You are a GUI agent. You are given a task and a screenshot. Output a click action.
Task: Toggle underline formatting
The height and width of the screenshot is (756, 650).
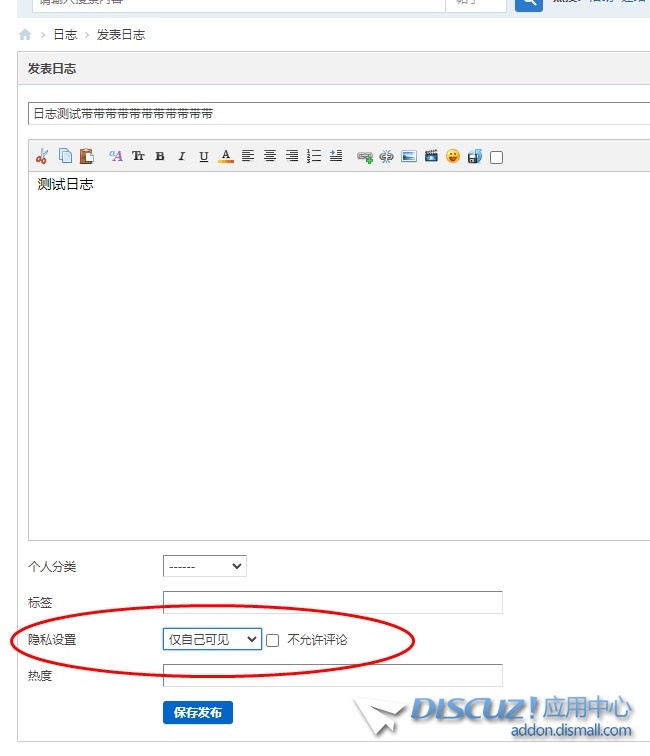[204, 156]
